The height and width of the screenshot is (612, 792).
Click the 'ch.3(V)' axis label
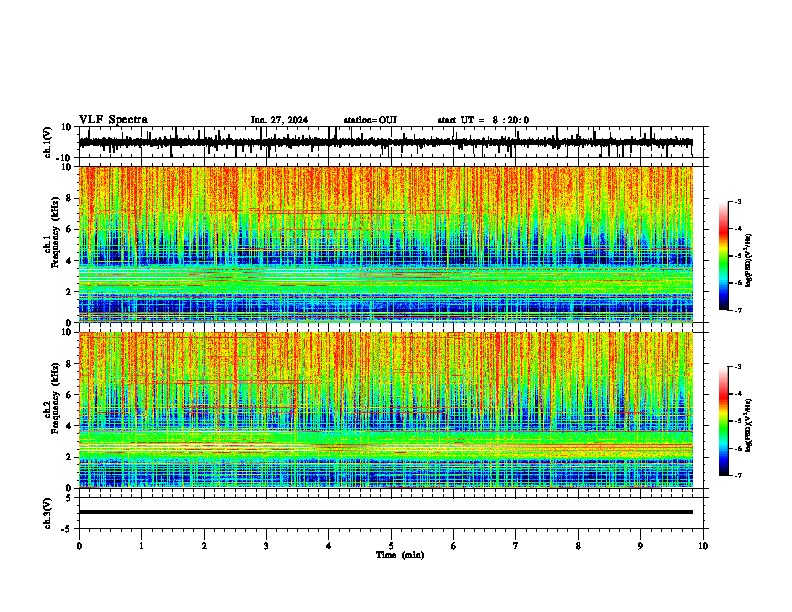point(48,513)
